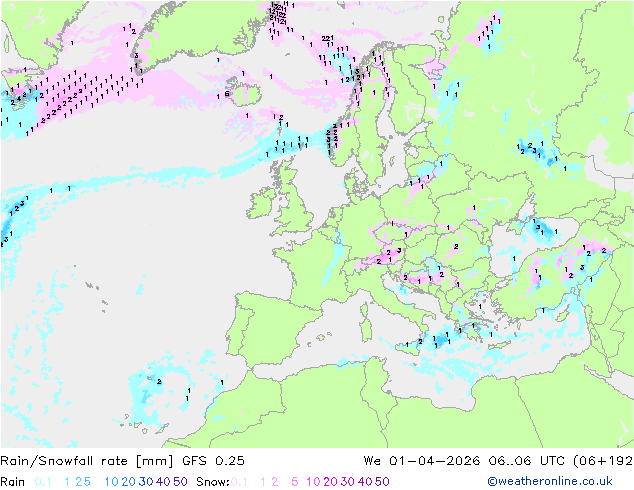
Task: Select the rain legend value 50
Action: click(180, 482)
